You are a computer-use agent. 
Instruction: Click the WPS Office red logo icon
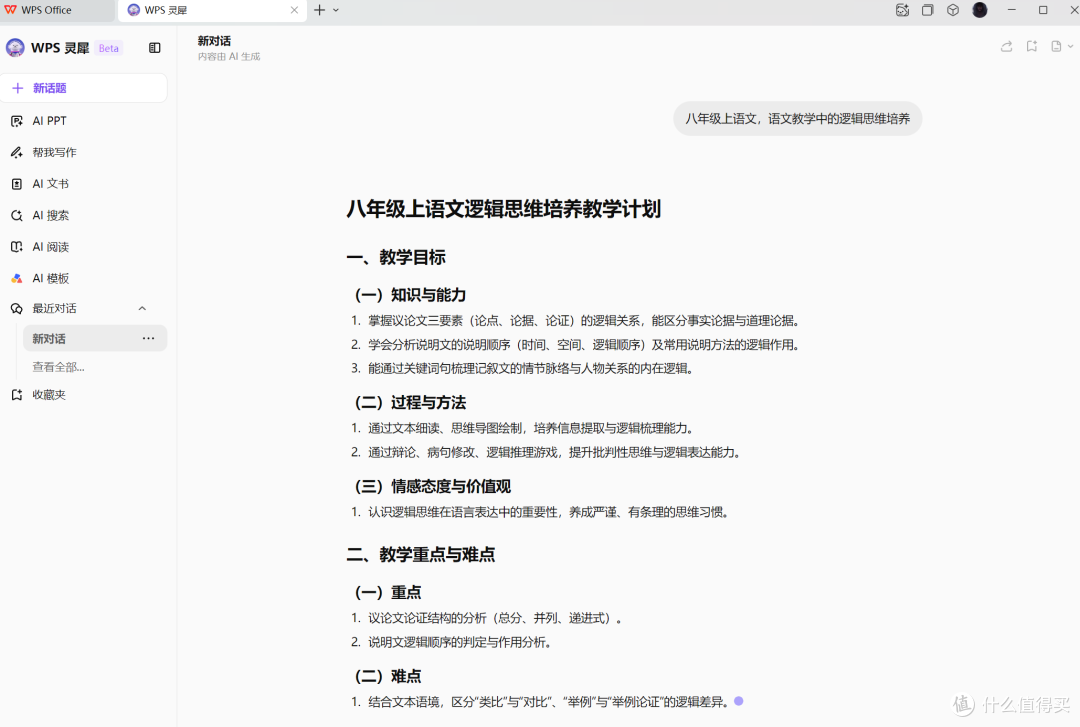point(10,10)
